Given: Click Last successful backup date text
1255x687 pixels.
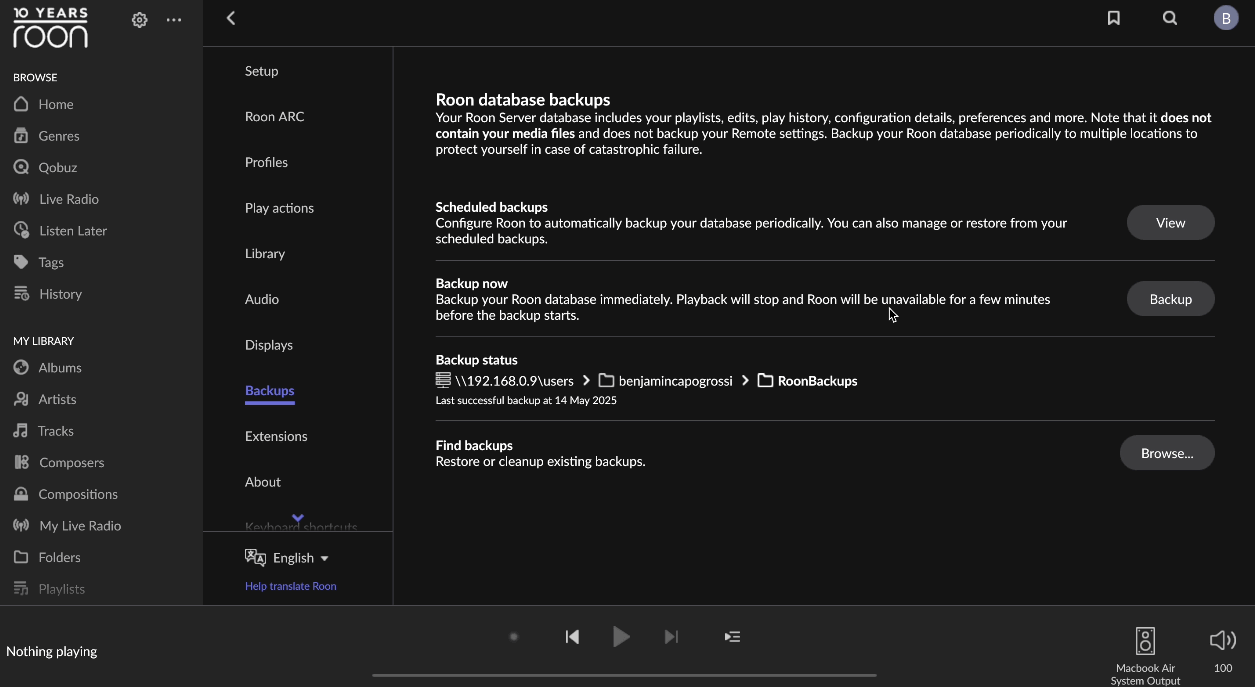Looking at the screenshot, I should click(526, 400).
